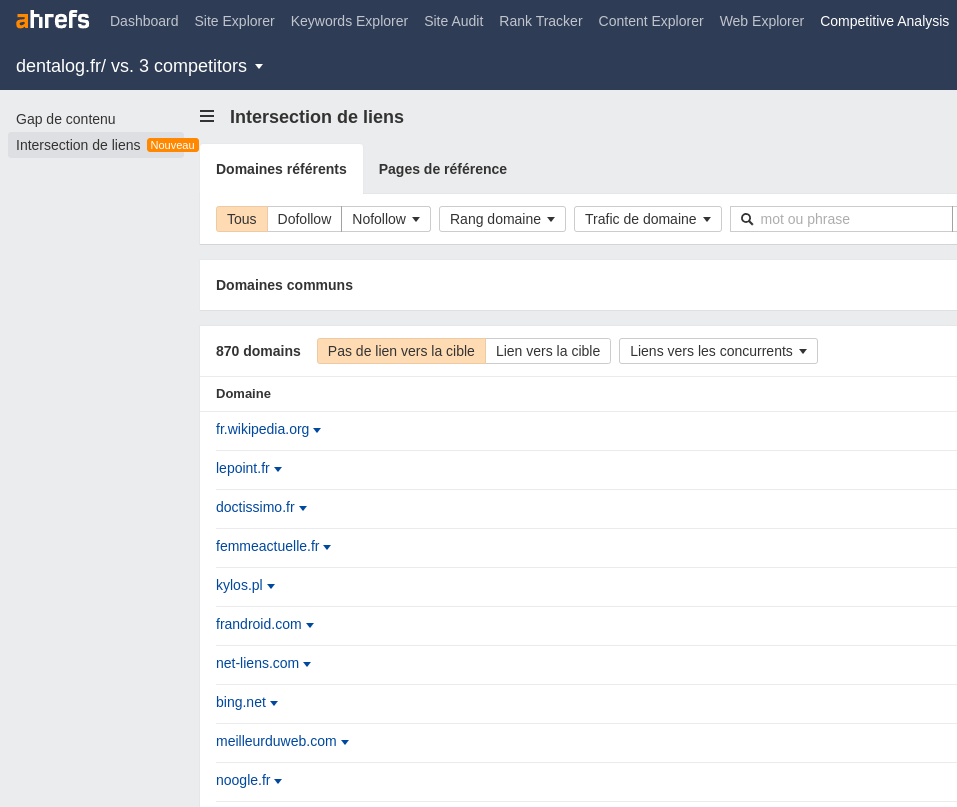This screenshot has height=807, width=957.
Task: Expand caret next to fr.wikipedia.org
Action: click(317, 430)
